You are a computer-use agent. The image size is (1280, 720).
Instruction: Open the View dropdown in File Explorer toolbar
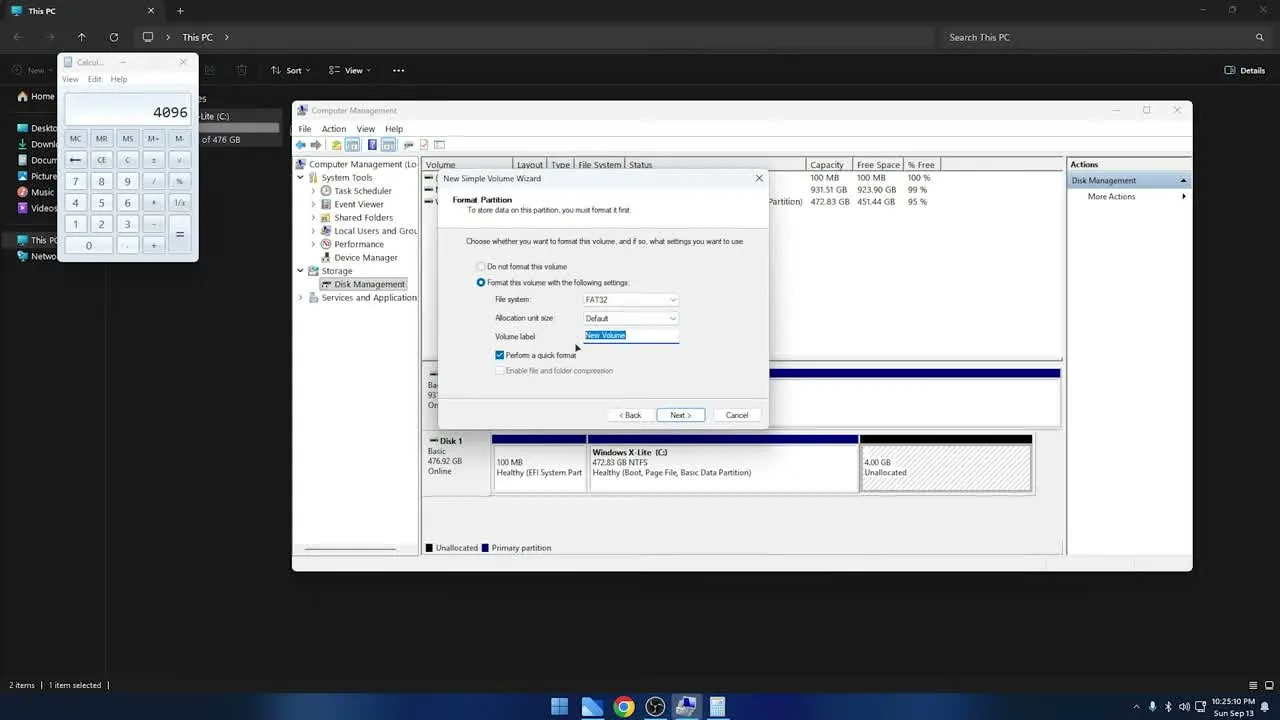[349, 70]
